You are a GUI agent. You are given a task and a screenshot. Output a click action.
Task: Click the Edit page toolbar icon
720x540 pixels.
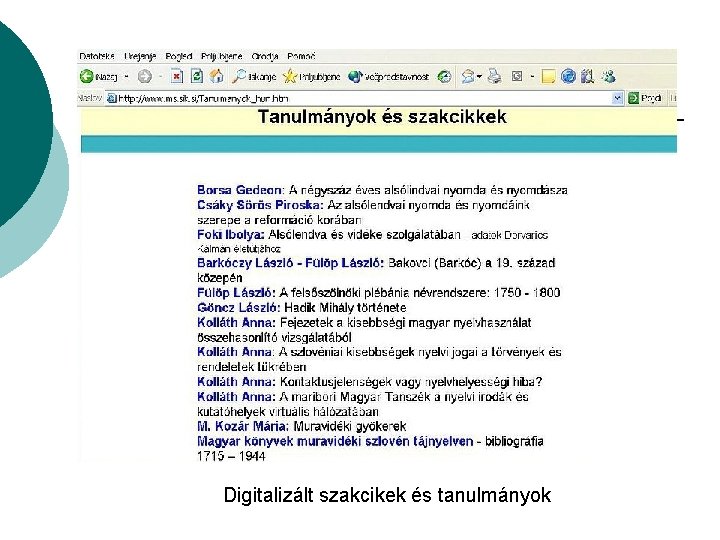tap(517, 76)
